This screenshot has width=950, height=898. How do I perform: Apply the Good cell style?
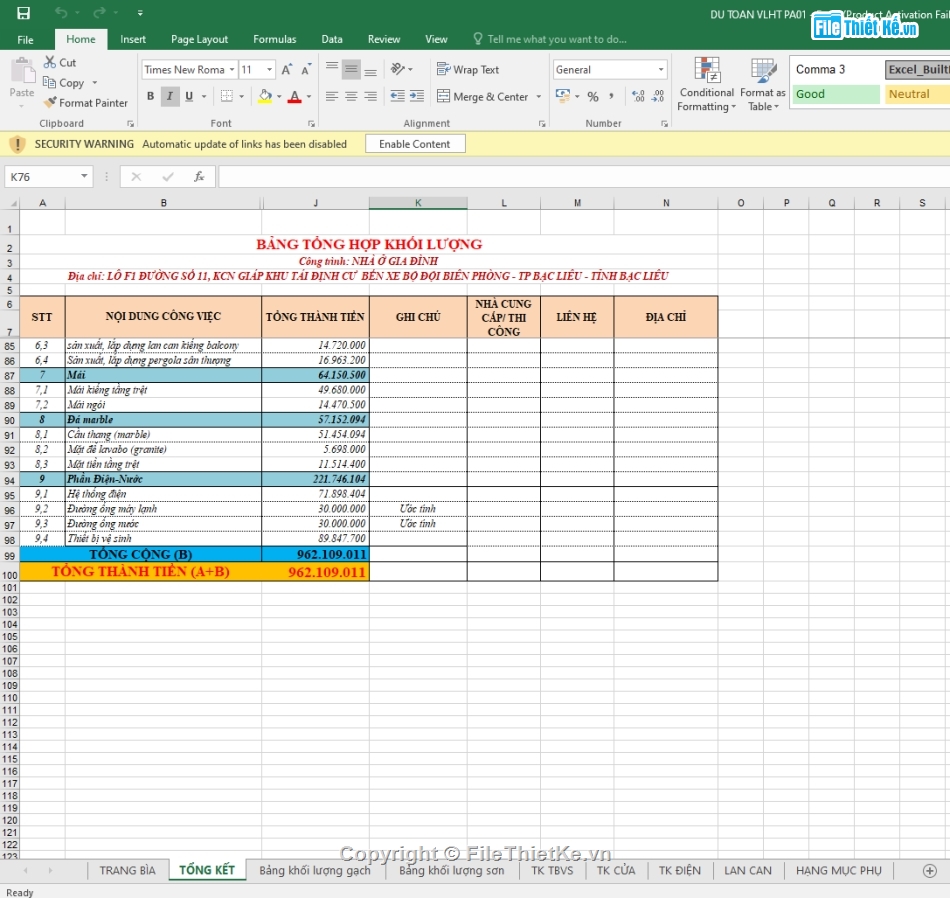click(836, 94)
